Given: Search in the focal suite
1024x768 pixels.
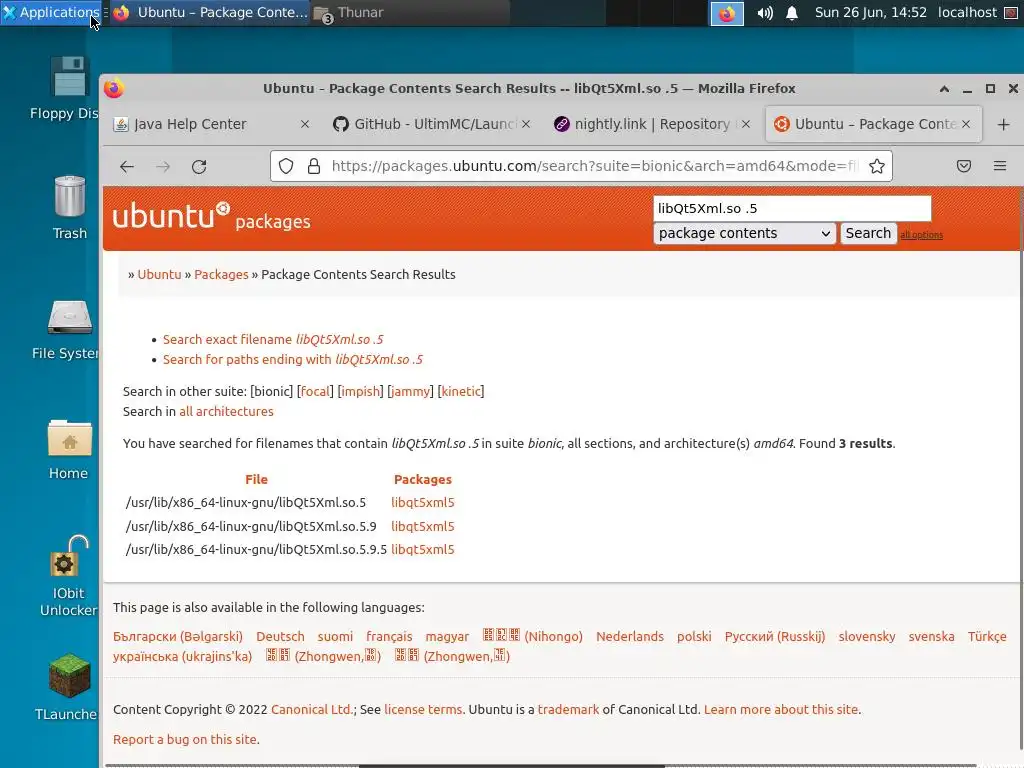Looking at the screenshot, I should pyautogui.click(x=315, y=391).
